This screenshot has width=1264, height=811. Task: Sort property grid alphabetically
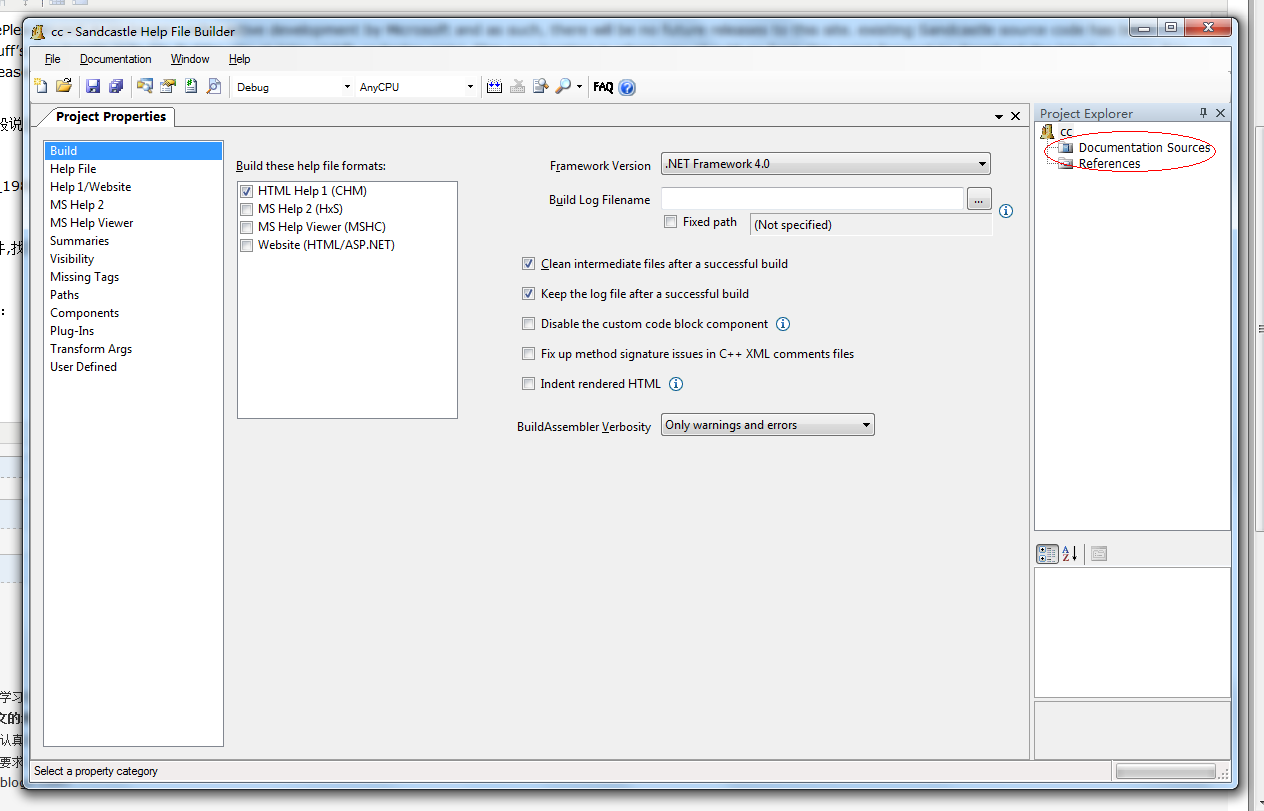click(1069, 553)
